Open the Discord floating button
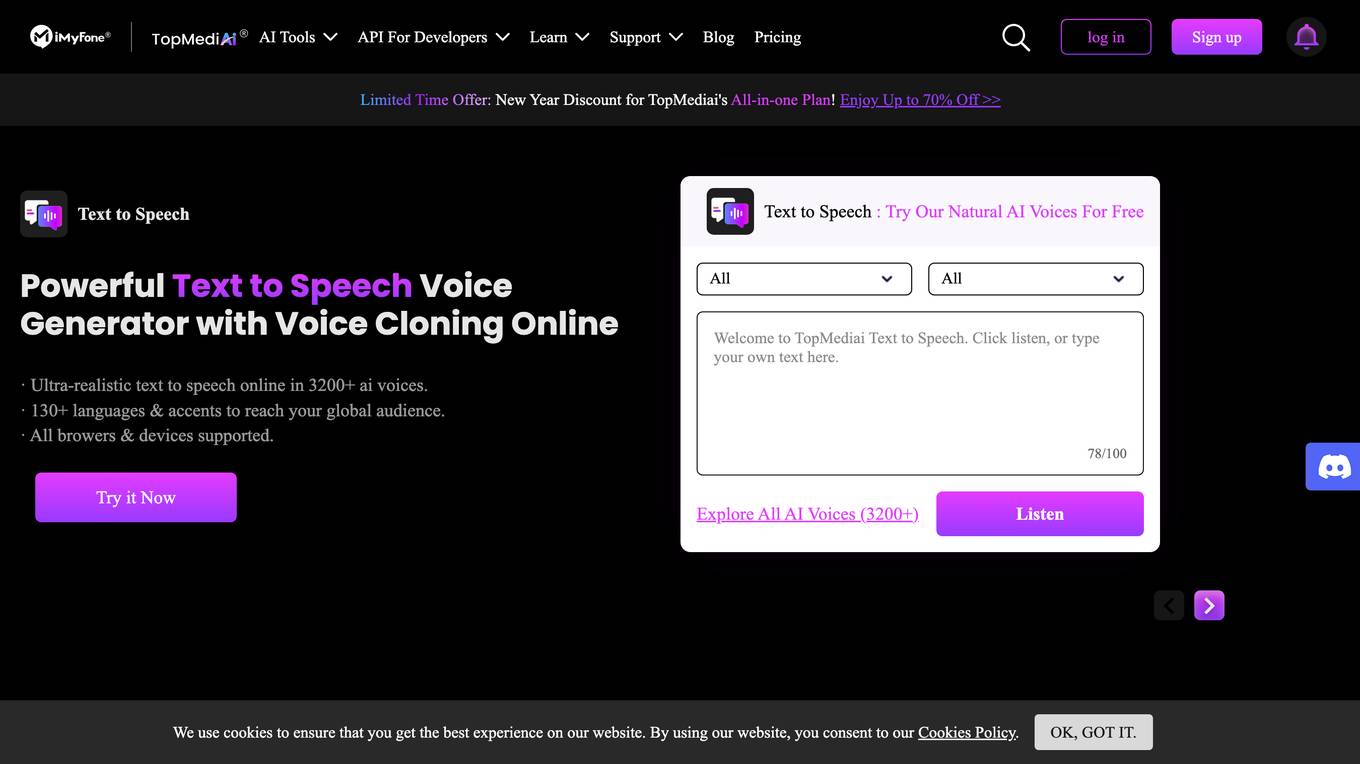 tap(1333, 466)
